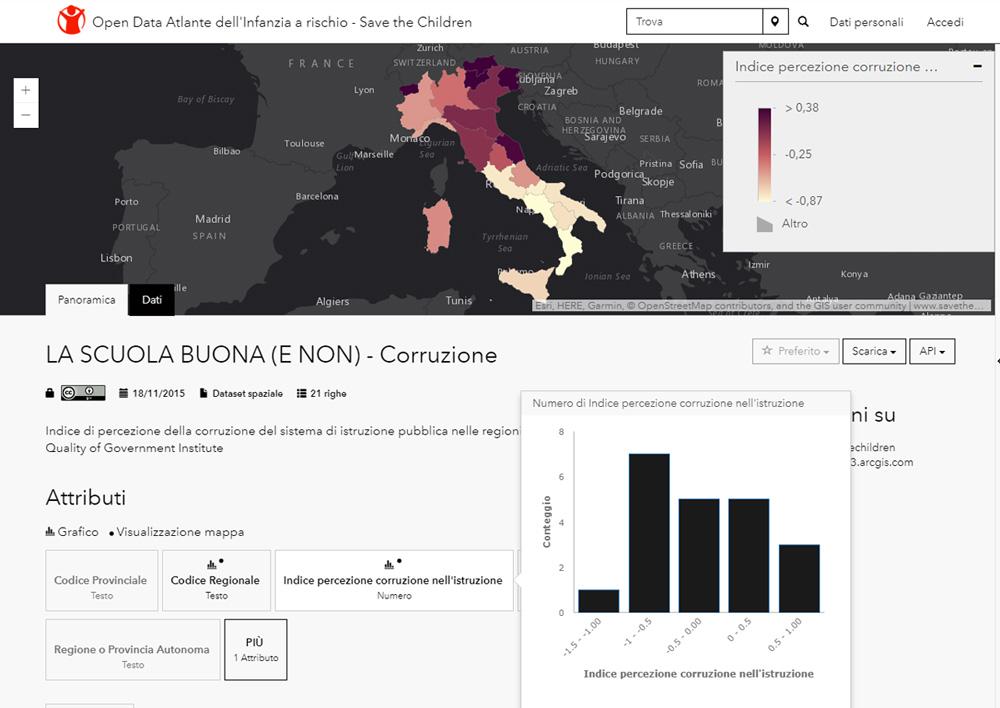Viewport: 1000px width, 708px height.
Task: Click the -1.5 to -1.00 histogram bar
Action: point(598,601)
